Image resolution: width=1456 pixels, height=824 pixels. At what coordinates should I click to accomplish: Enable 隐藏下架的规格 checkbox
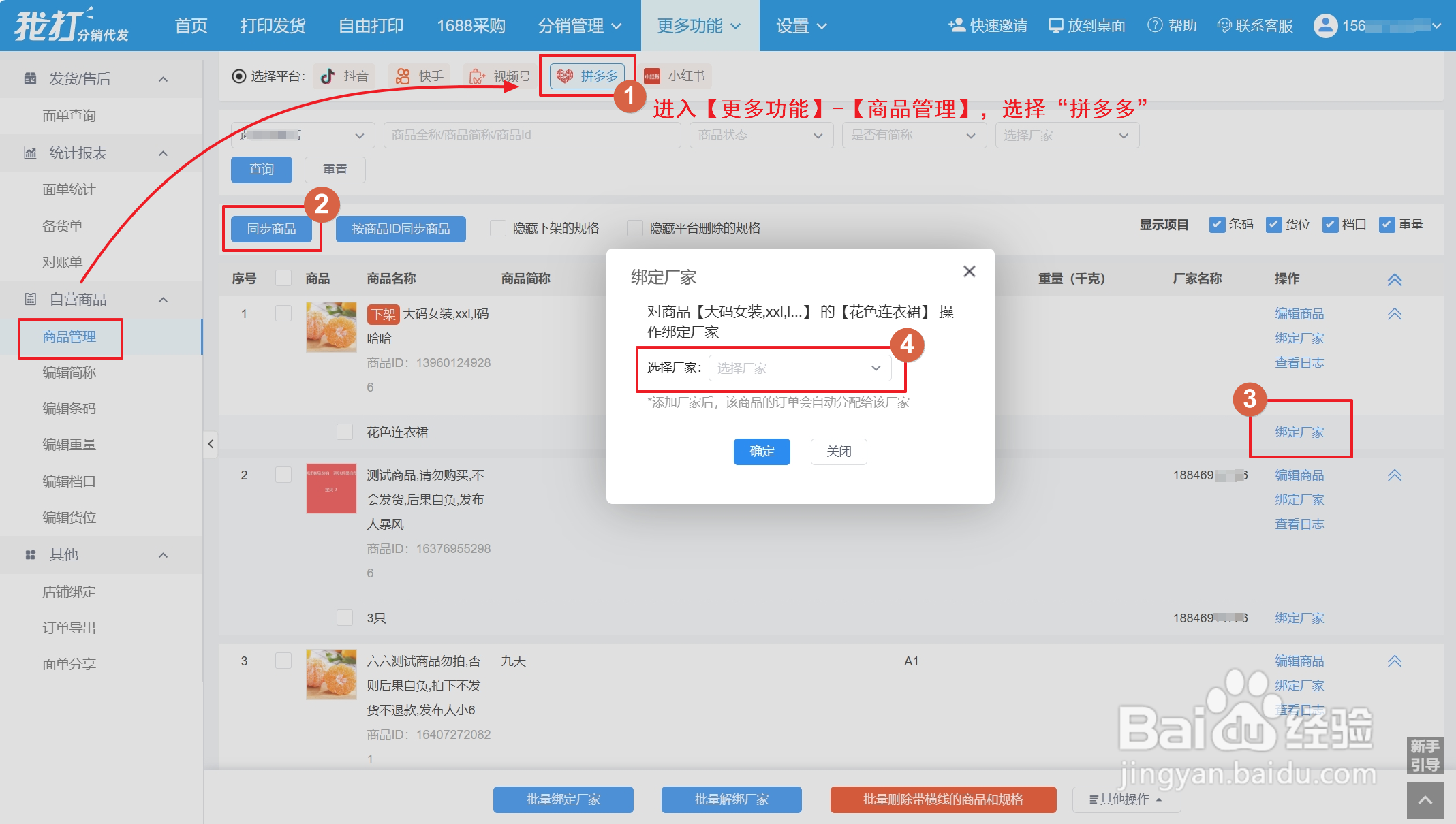tap(498, 228)
